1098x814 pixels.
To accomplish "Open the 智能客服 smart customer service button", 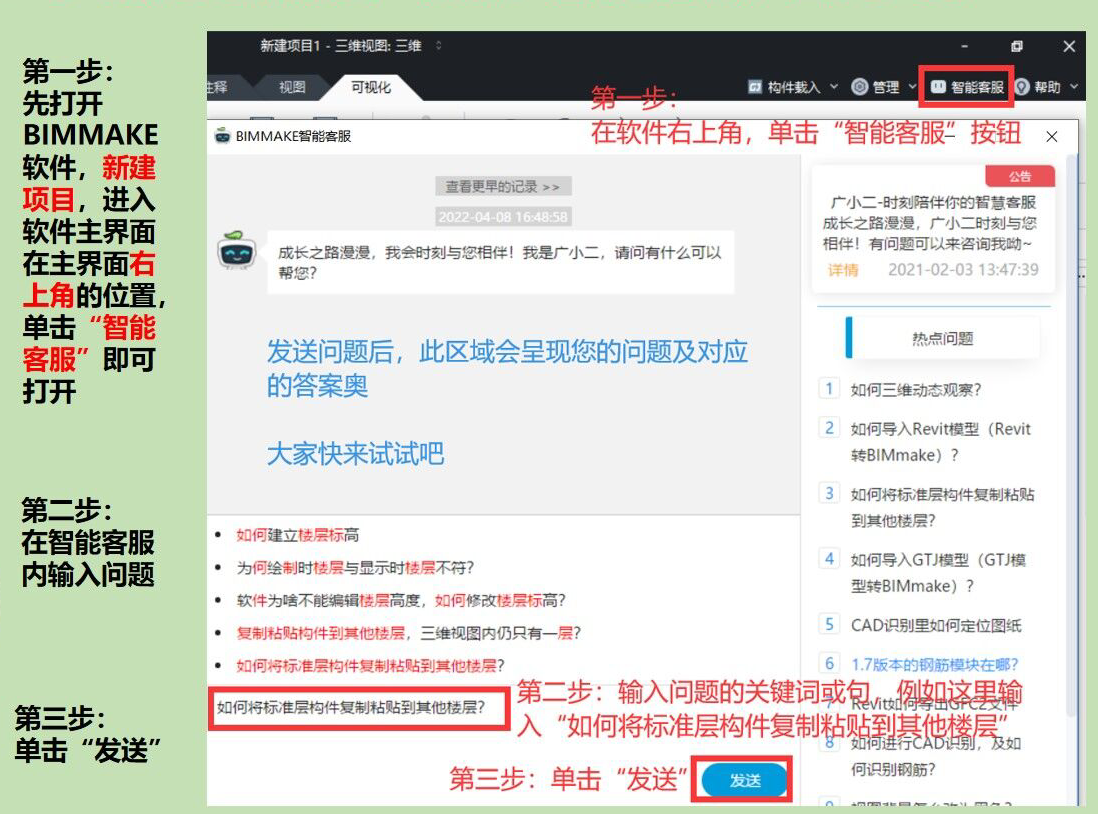I will click(967, 87).
